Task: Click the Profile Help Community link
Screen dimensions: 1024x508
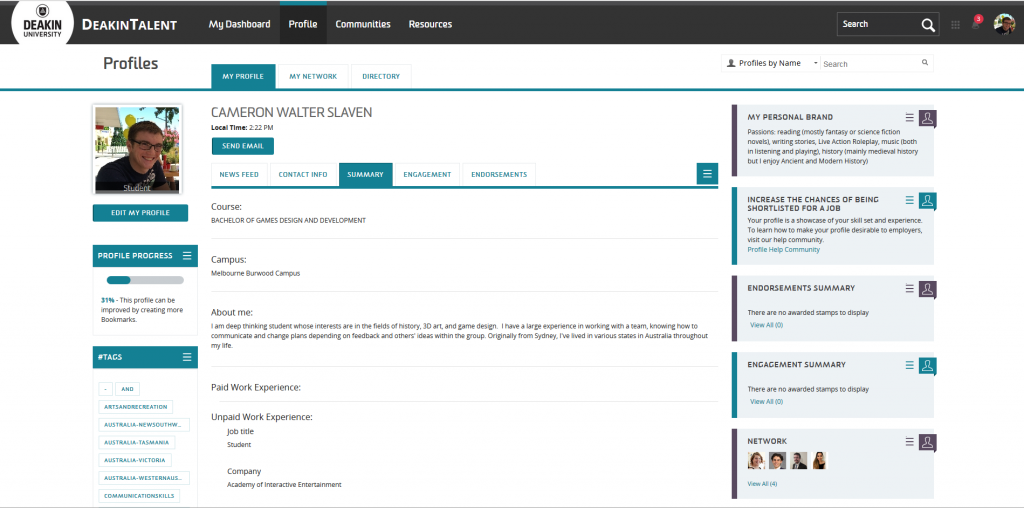Action: pos(783,249)
